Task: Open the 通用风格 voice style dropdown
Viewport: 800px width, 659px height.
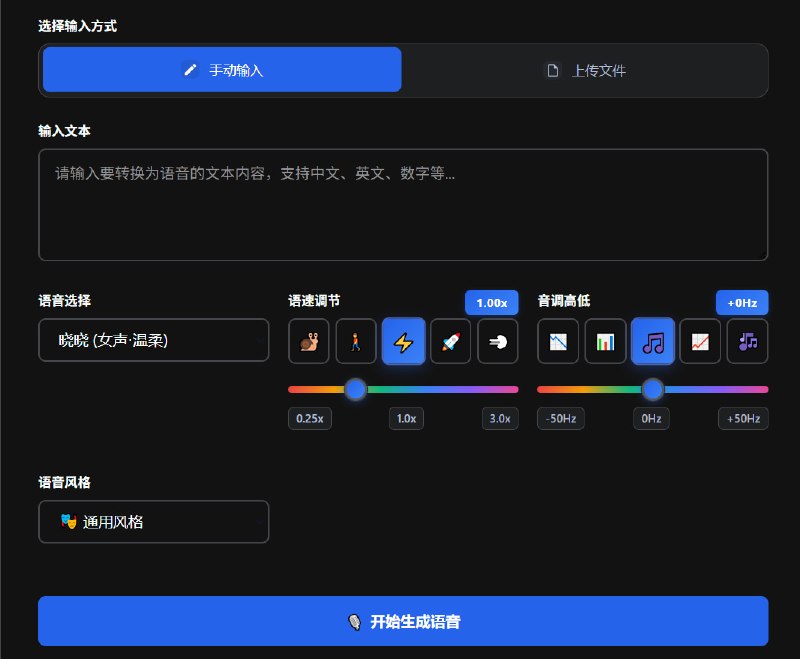Action: (x=153, y=522)
